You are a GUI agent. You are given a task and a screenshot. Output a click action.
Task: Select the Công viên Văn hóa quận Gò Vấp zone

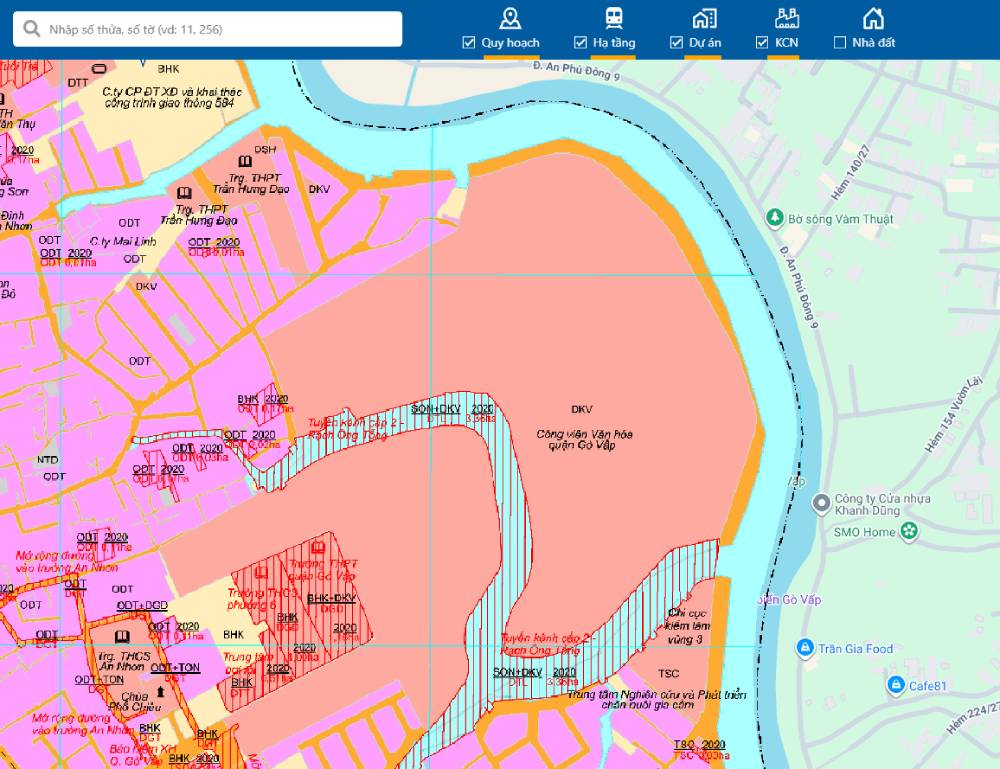click(584, 439)
